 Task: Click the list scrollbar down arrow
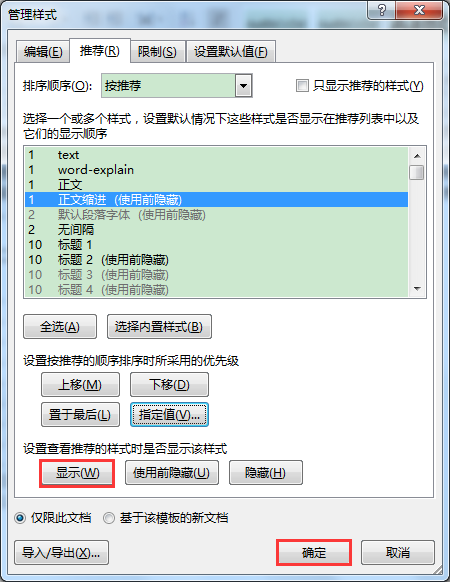coord(417,289)
